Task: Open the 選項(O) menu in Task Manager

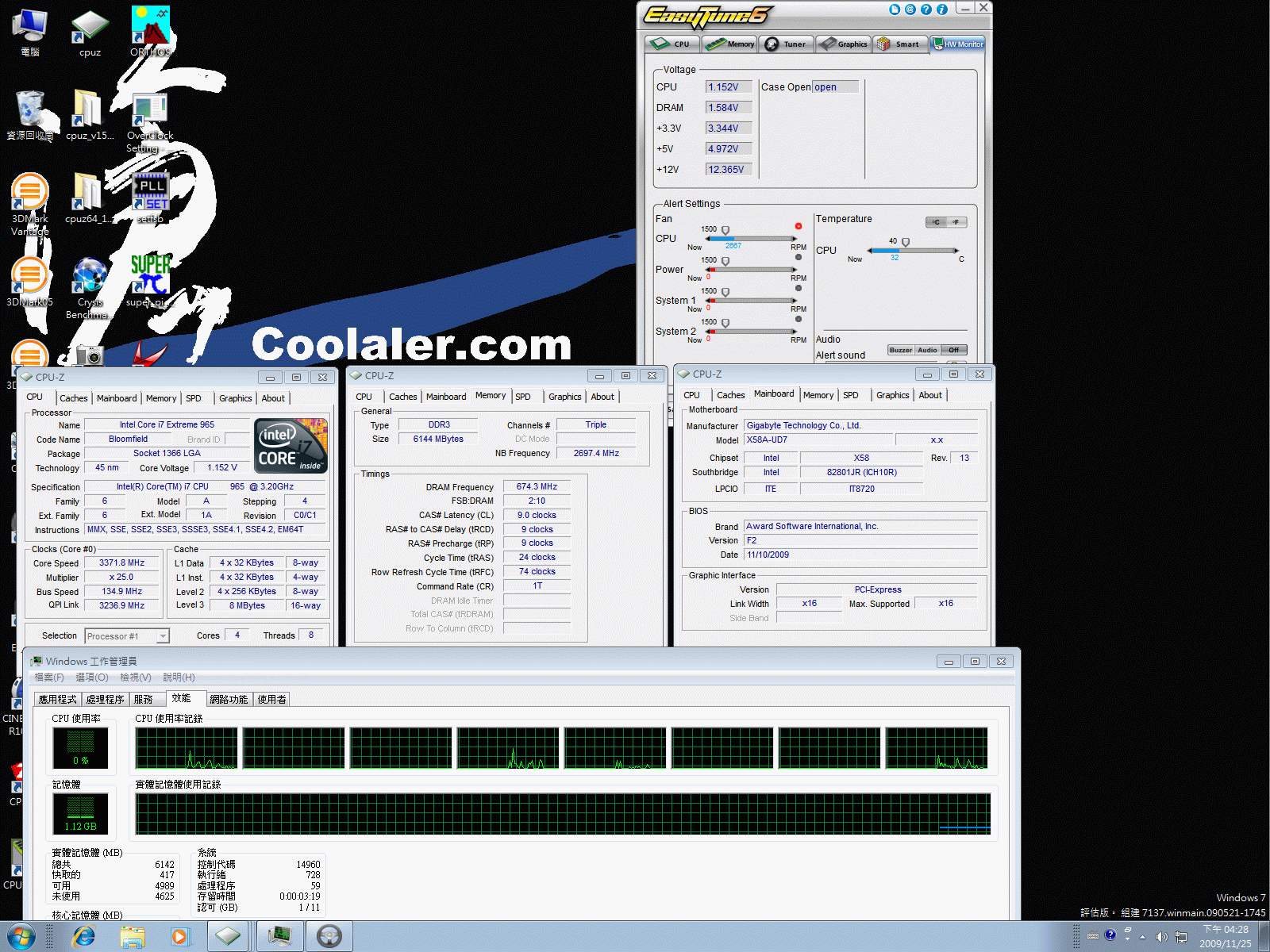Action: tap(92, 678)
